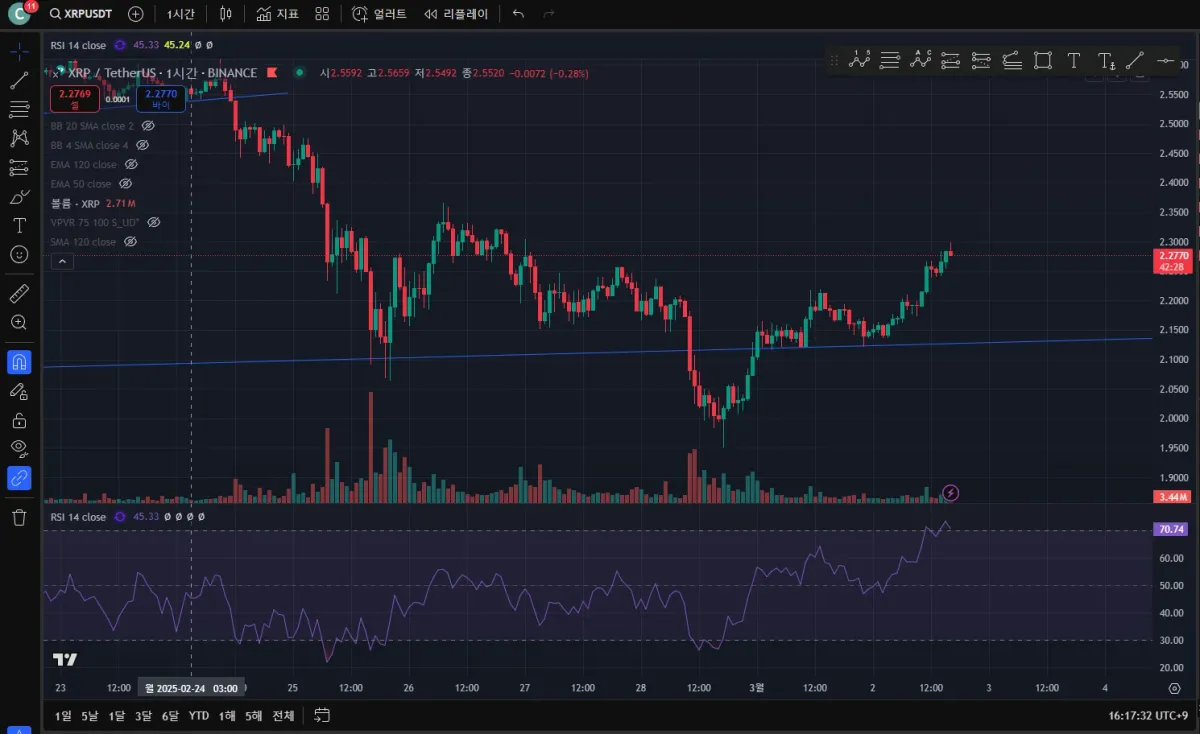Open the Fibonacci retracement tools group
This screenshot has height=734, width=1200.
click(19, 109)
